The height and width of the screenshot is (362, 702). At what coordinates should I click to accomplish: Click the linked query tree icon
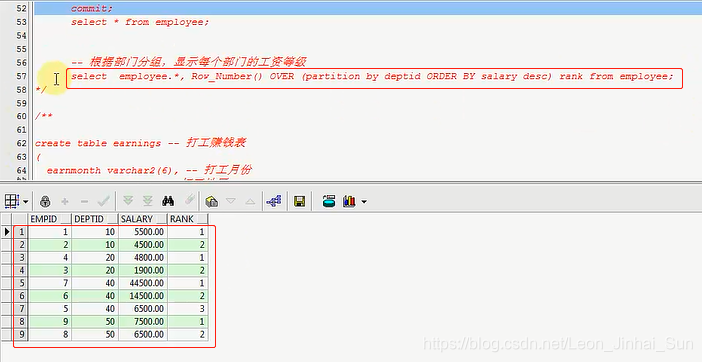coord(274,201)
